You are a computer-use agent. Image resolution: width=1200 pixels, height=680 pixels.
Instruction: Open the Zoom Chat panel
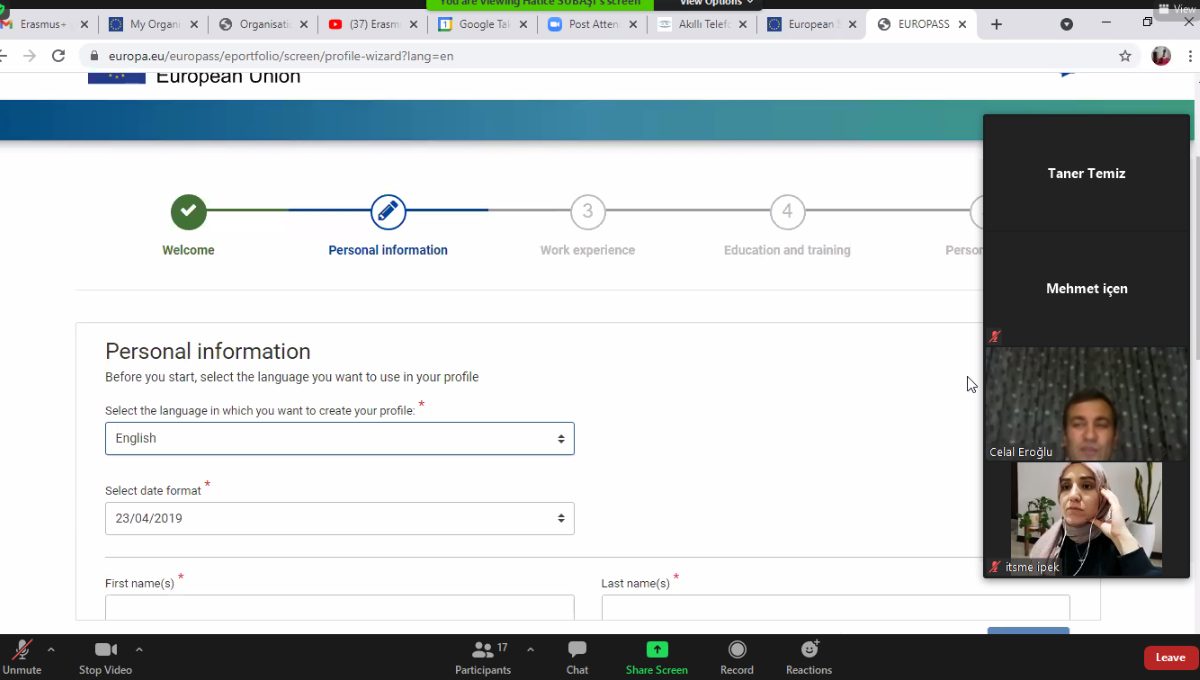(577, 657)
